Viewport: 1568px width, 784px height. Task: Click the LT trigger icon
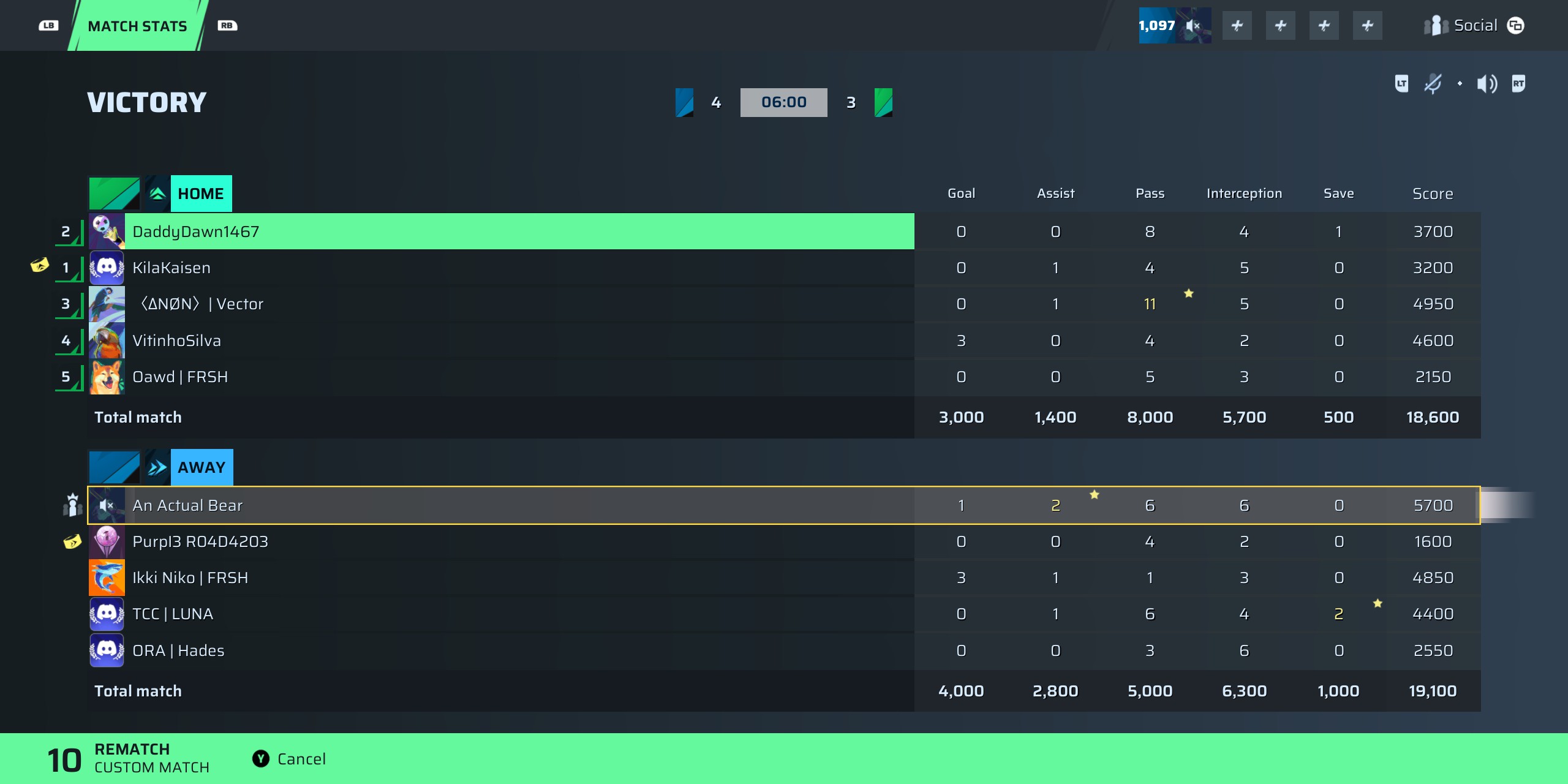(1401, 83)
